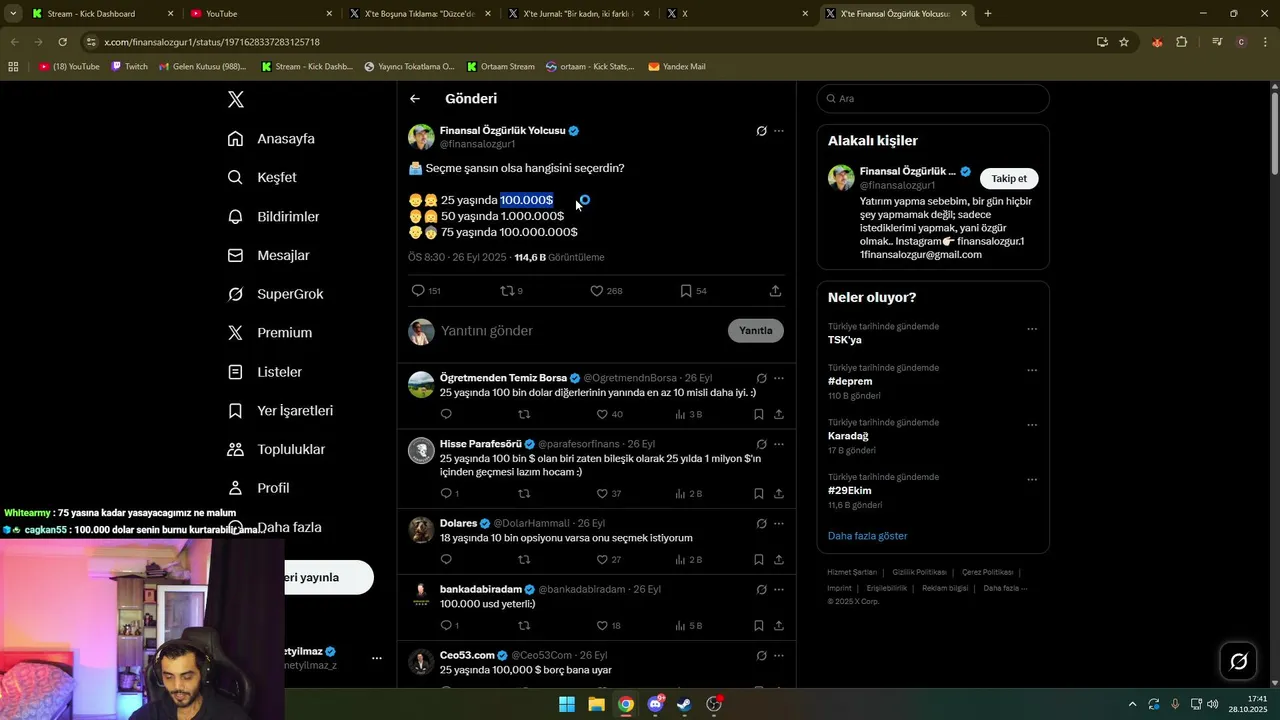
Task: Reload the page
Action: [63, 42]
